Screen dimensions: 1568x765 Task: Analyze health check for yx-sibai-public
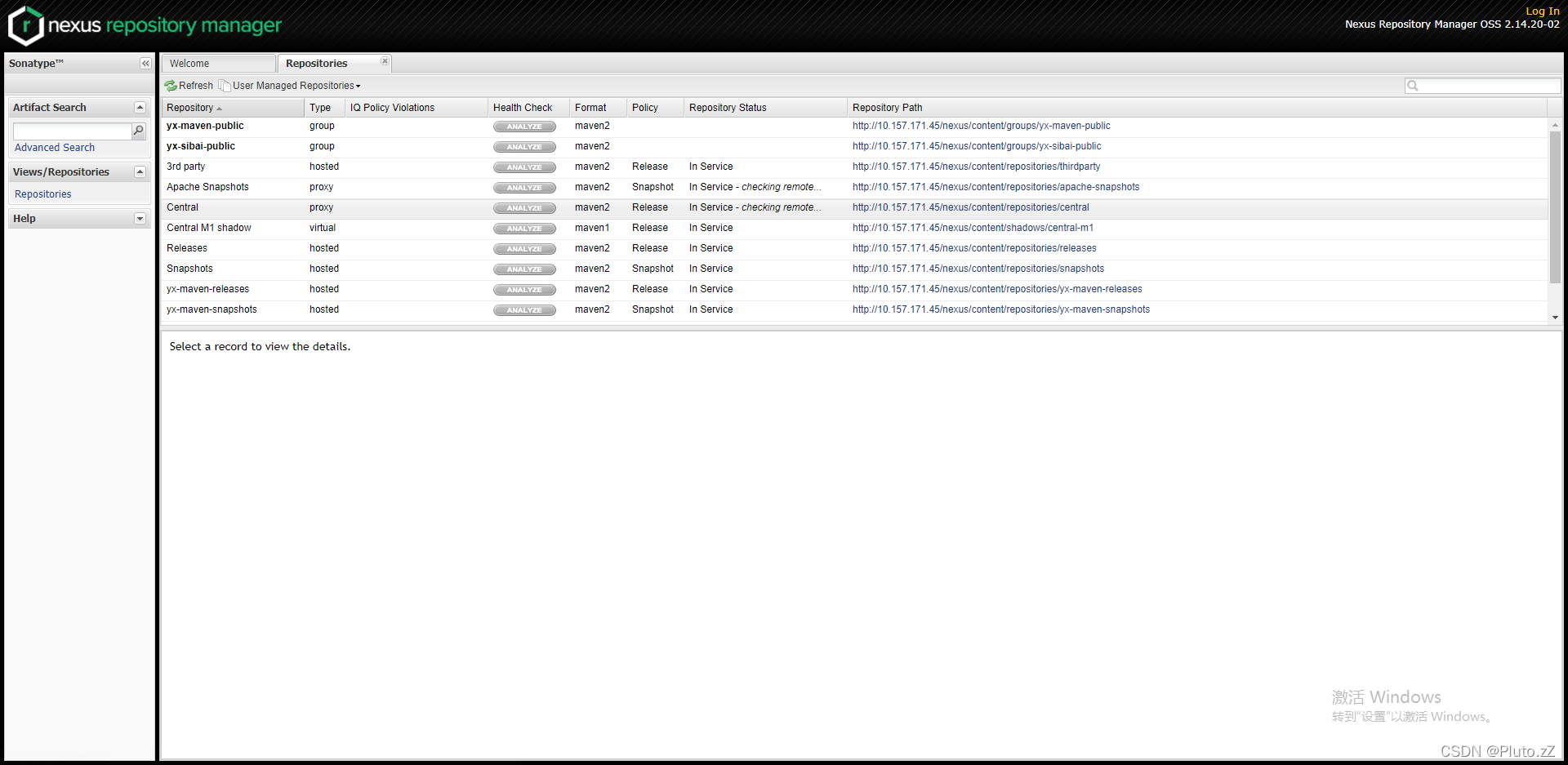(x=524, y=147)
